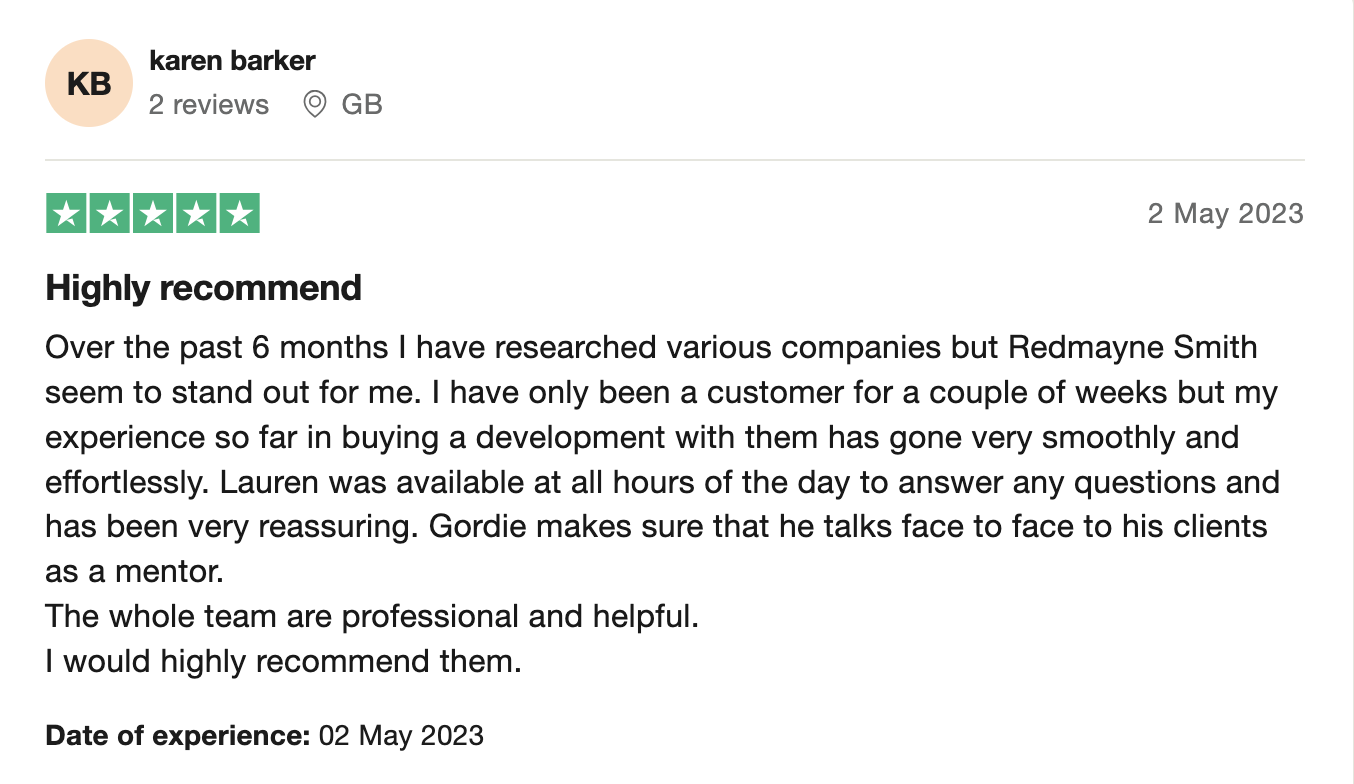Click the first green rating star

coord(66,213)
